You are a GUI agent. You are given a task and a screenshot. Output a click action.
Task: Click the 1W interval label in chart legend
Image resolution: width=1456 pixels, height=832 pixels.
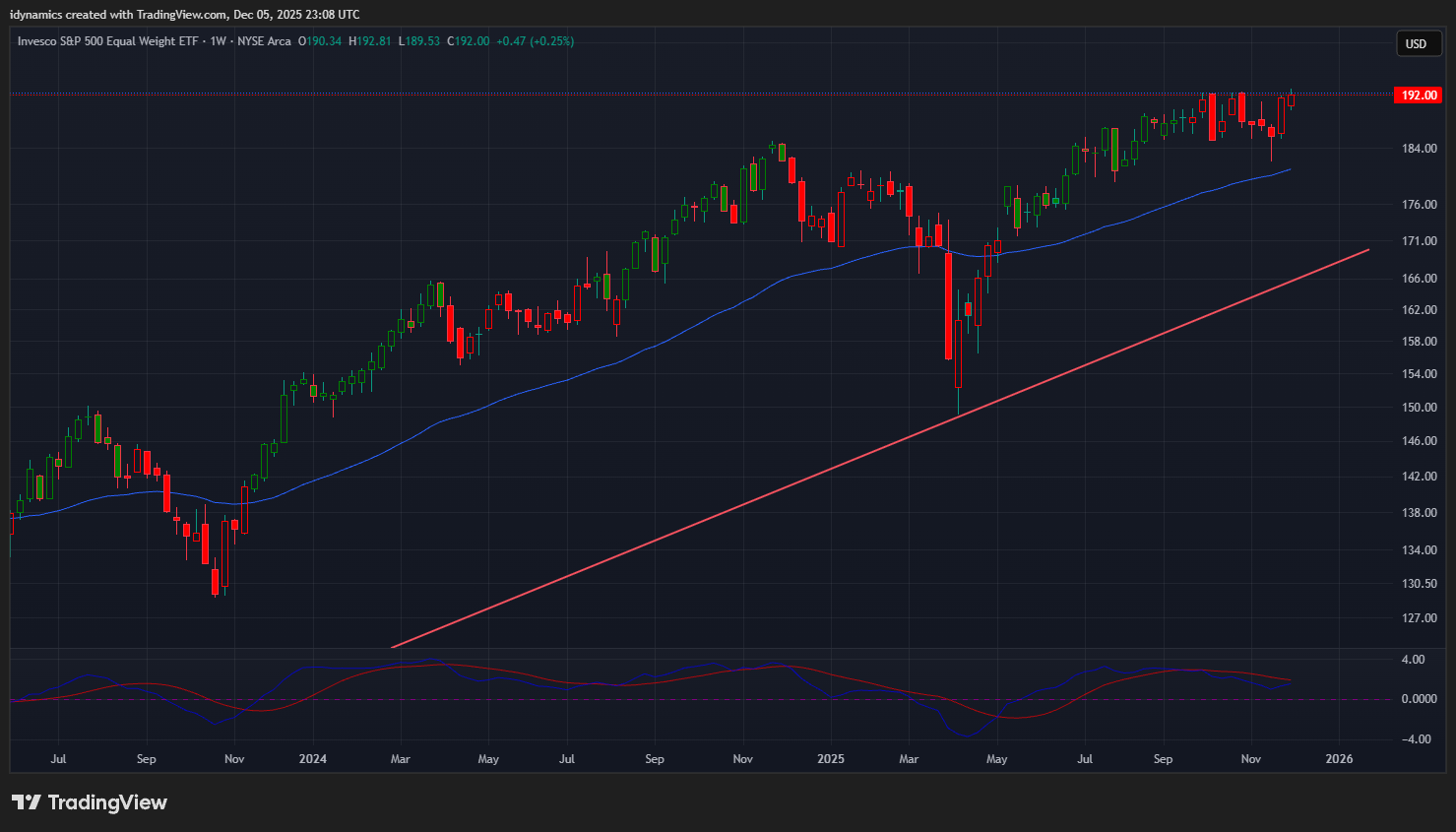tap(218, 41)
